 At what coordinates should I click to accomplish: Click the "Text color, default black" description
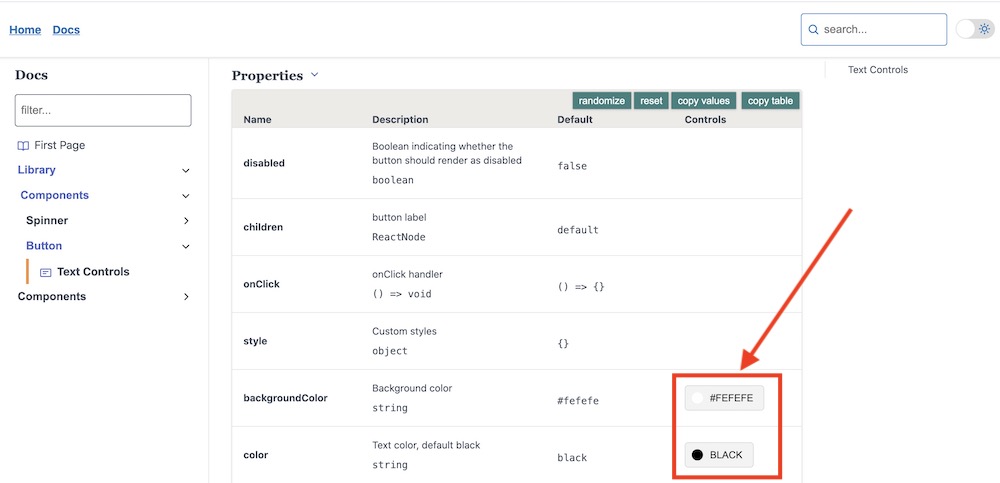coord(426,445)
